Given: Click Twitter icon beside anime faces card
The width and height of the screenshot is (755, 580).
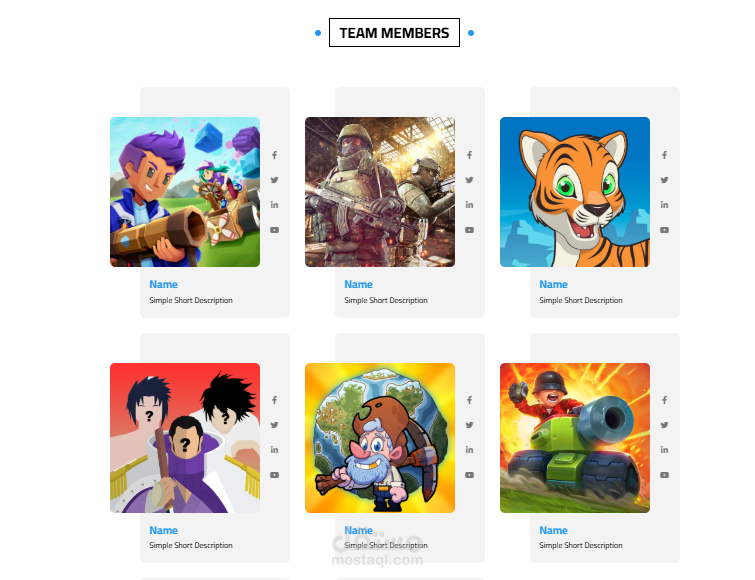Looking at the screenshot, I should pos(274,425).
